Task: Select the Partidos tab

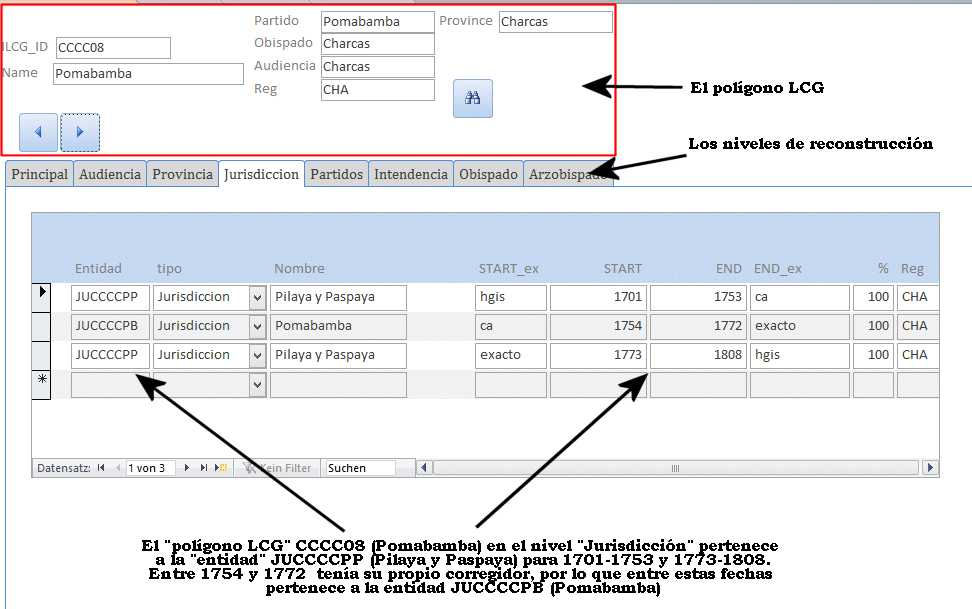Action: pyautogui.click(x=336, y=174)
